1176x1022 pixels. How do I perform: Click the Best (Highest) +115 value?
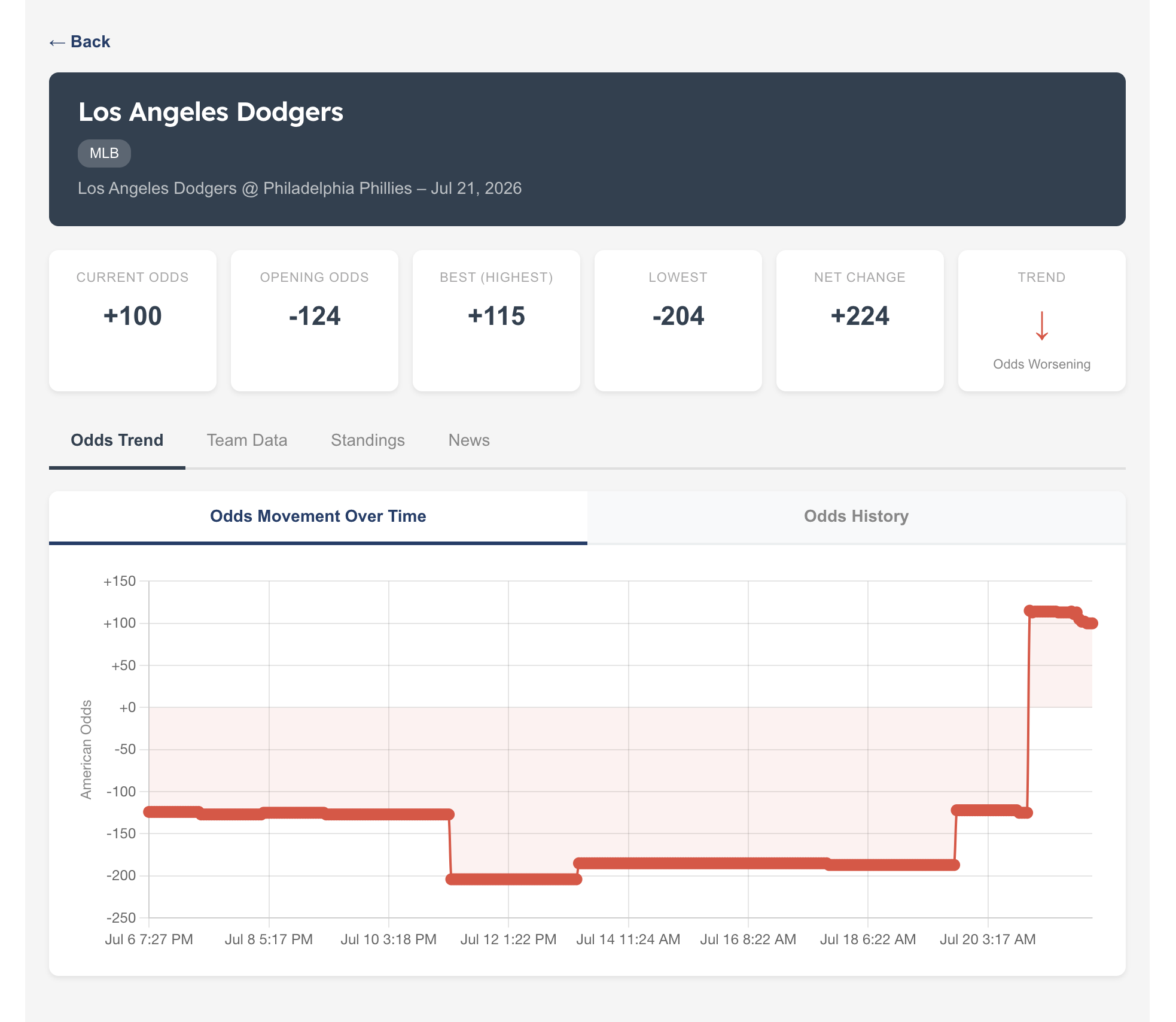pos(496,316)
